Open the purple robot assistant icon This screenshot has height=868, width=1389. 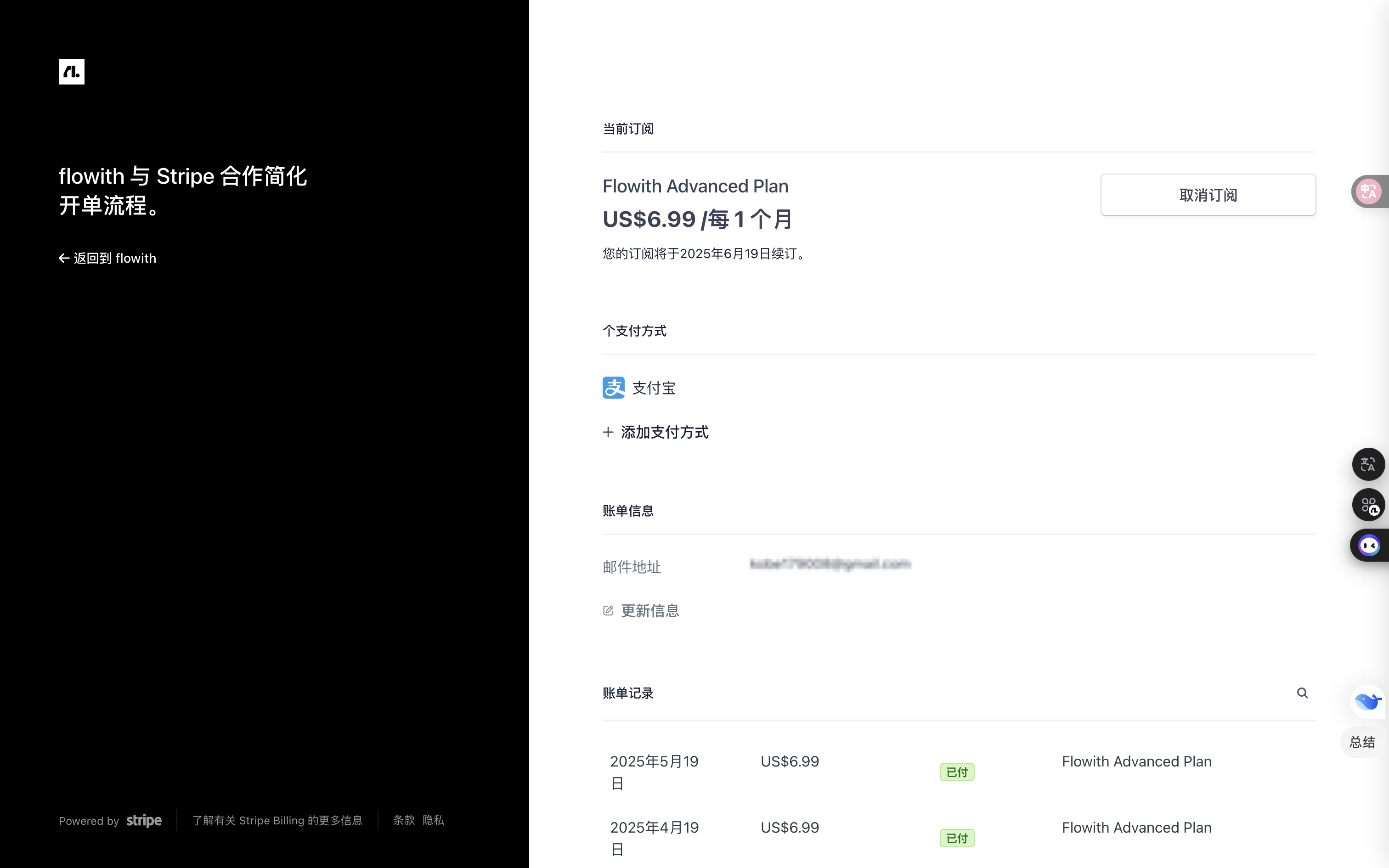point(1369,546)
